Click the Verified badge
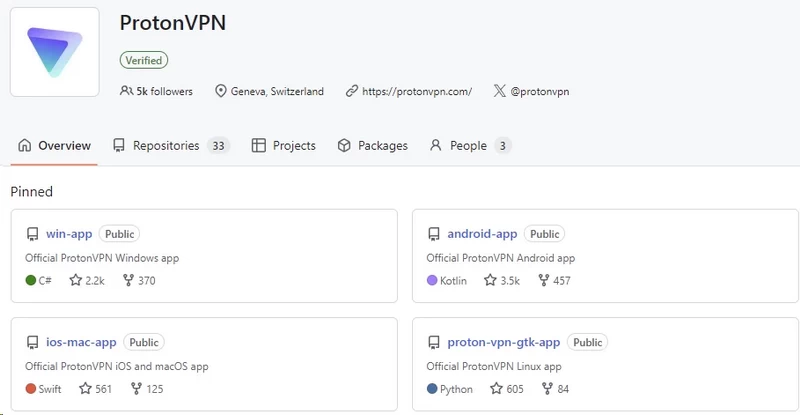This screenshot has height=415, width=800. [144, 60]
